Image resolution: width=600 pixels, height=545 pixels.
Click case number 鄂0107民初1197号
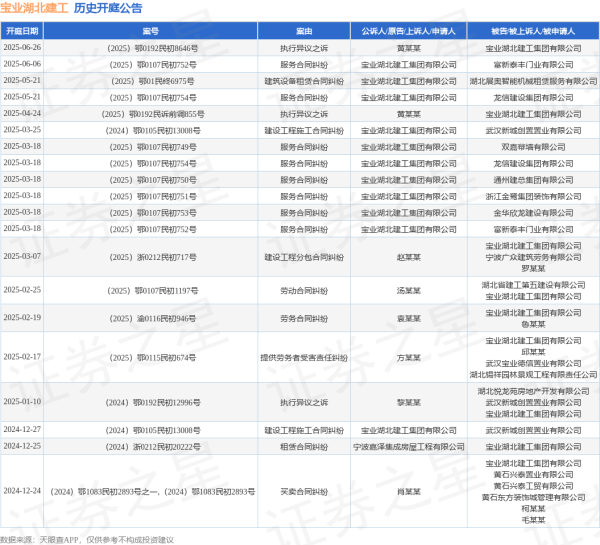[x=152, y=291]
